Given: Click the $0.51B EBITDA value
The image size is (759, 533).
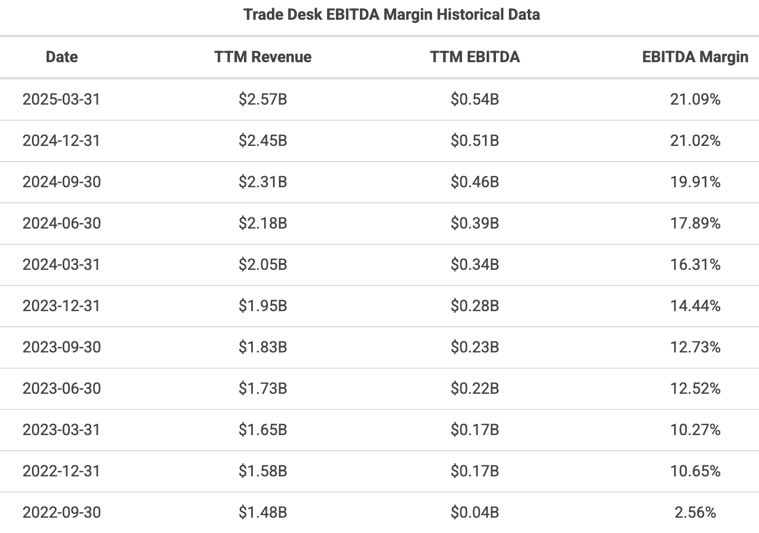Looking at the screenshot, I should [475, 140].
